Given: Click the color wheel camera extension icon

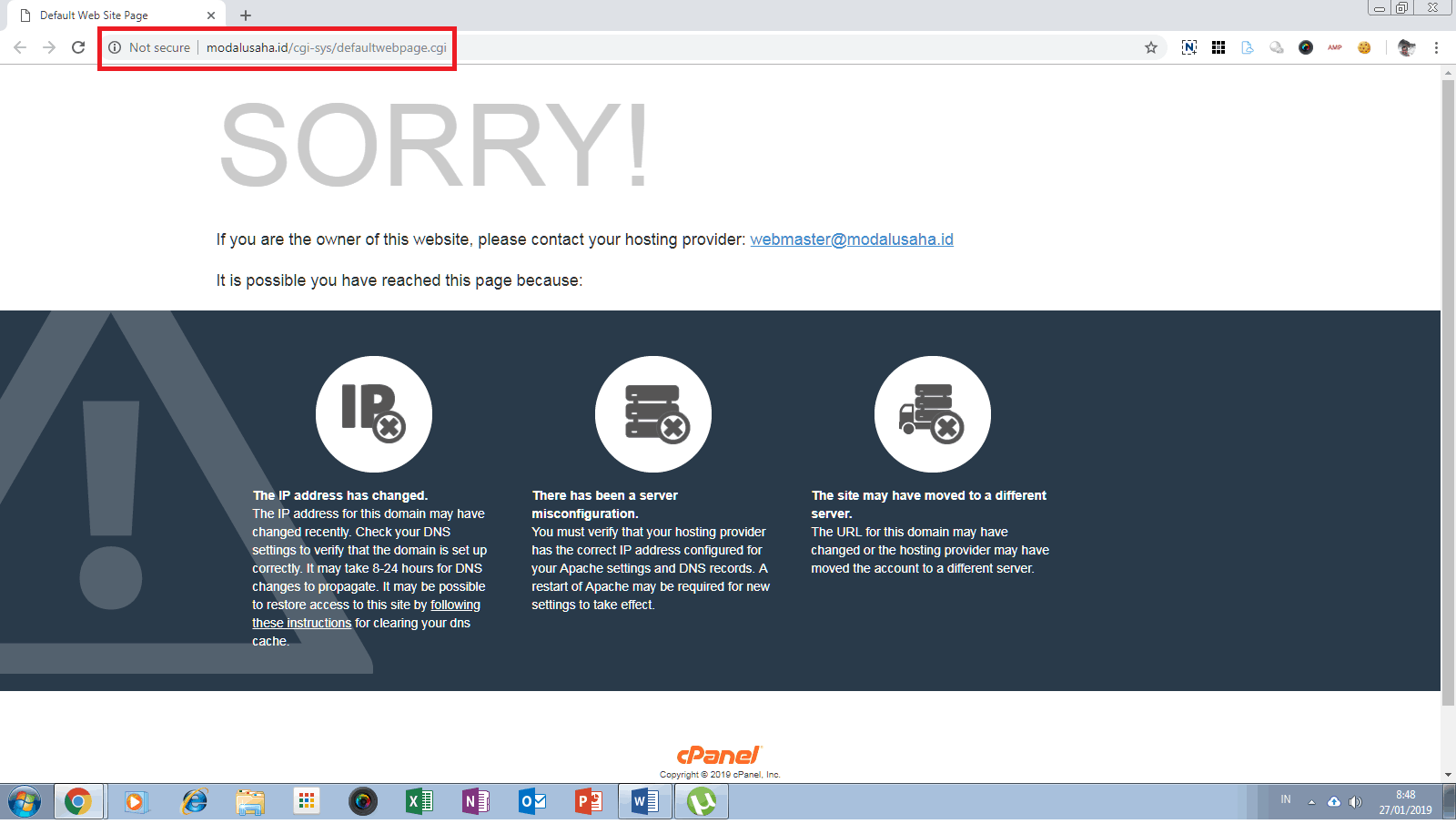Looking at the screenshot, I should point(1306,47).
